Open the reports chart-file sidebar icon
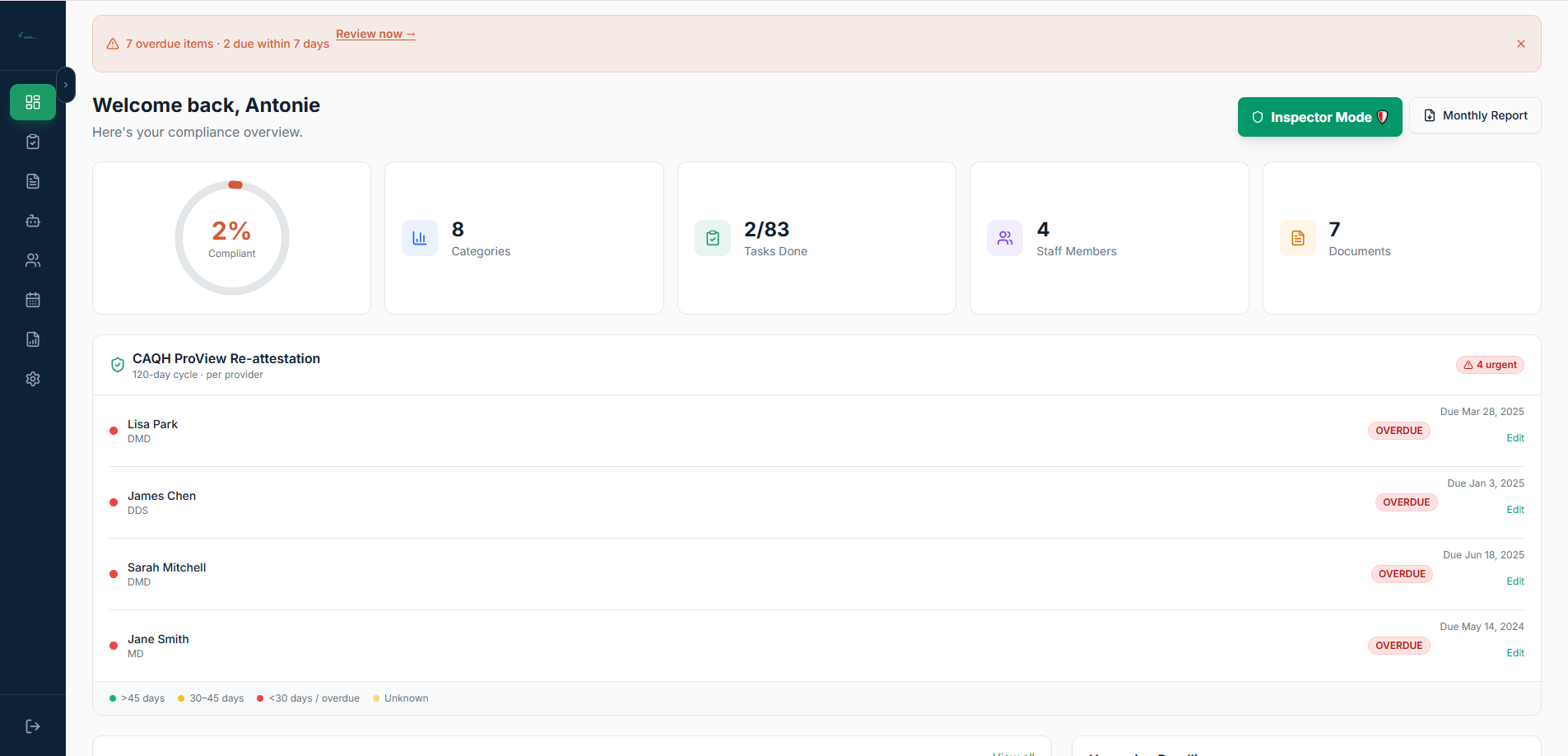This screenshot has height=756, width=1568. (x=33, y=339)
